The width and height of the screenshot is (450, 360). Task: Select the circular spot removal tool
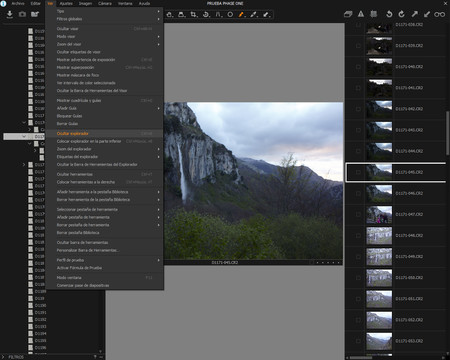tap(230, 14)
